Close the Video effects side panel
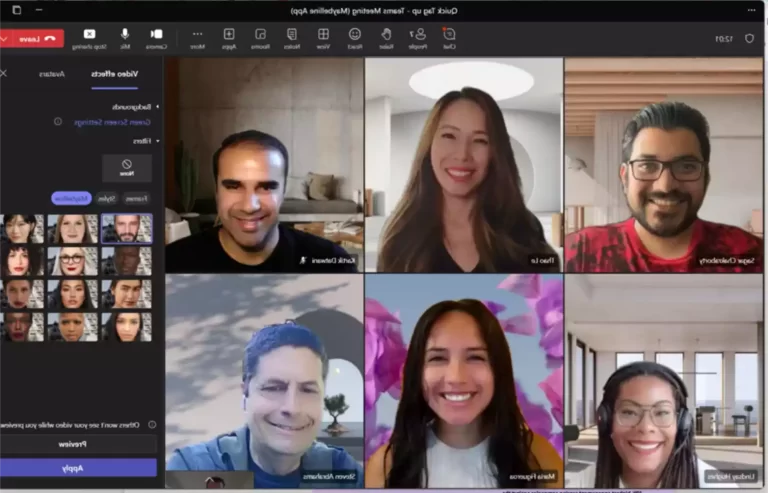Viewport: 768px width, 493px height. pos(3,73)
